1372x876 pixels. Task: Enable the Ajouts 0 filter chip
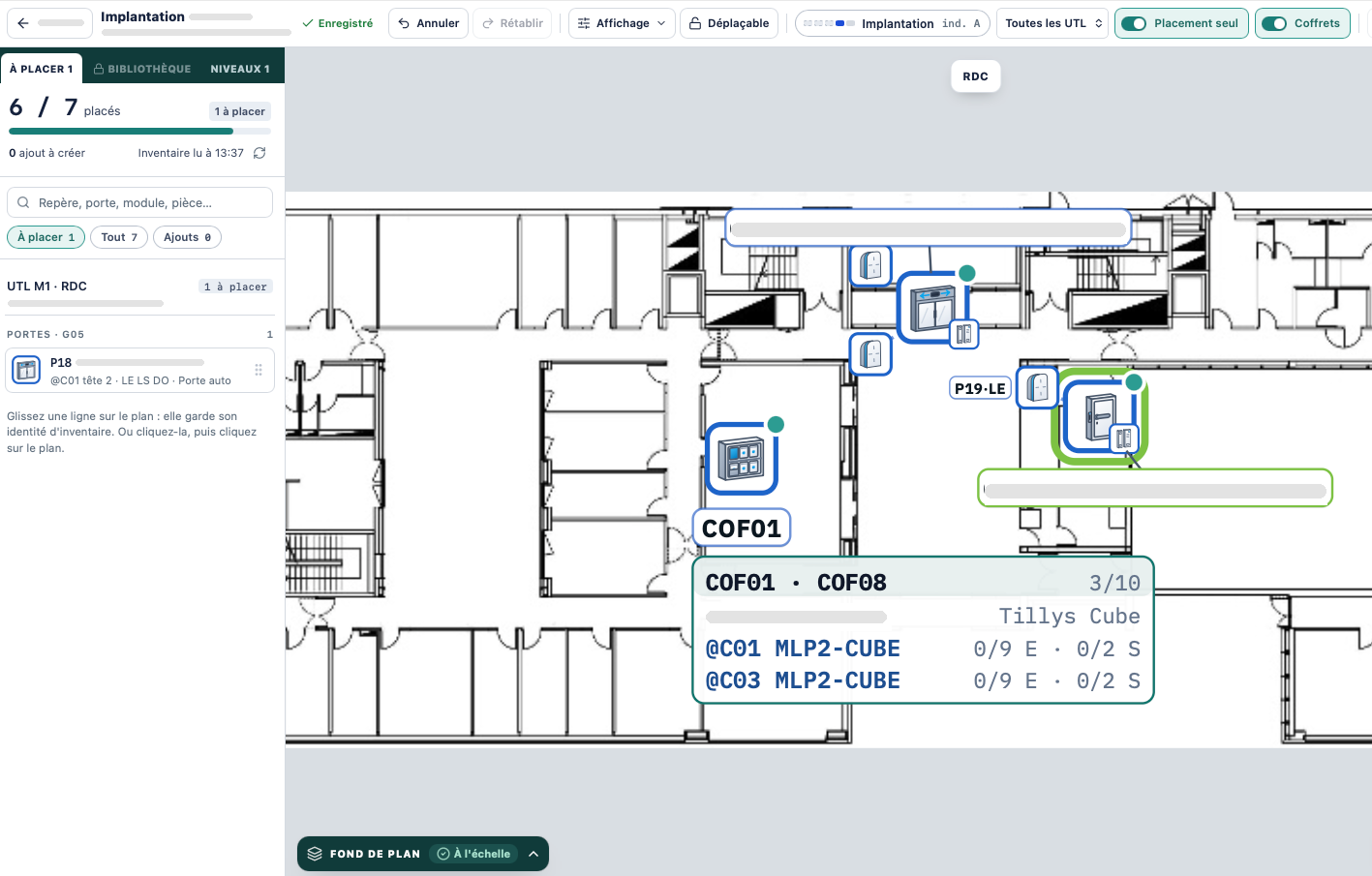(187, 237)
